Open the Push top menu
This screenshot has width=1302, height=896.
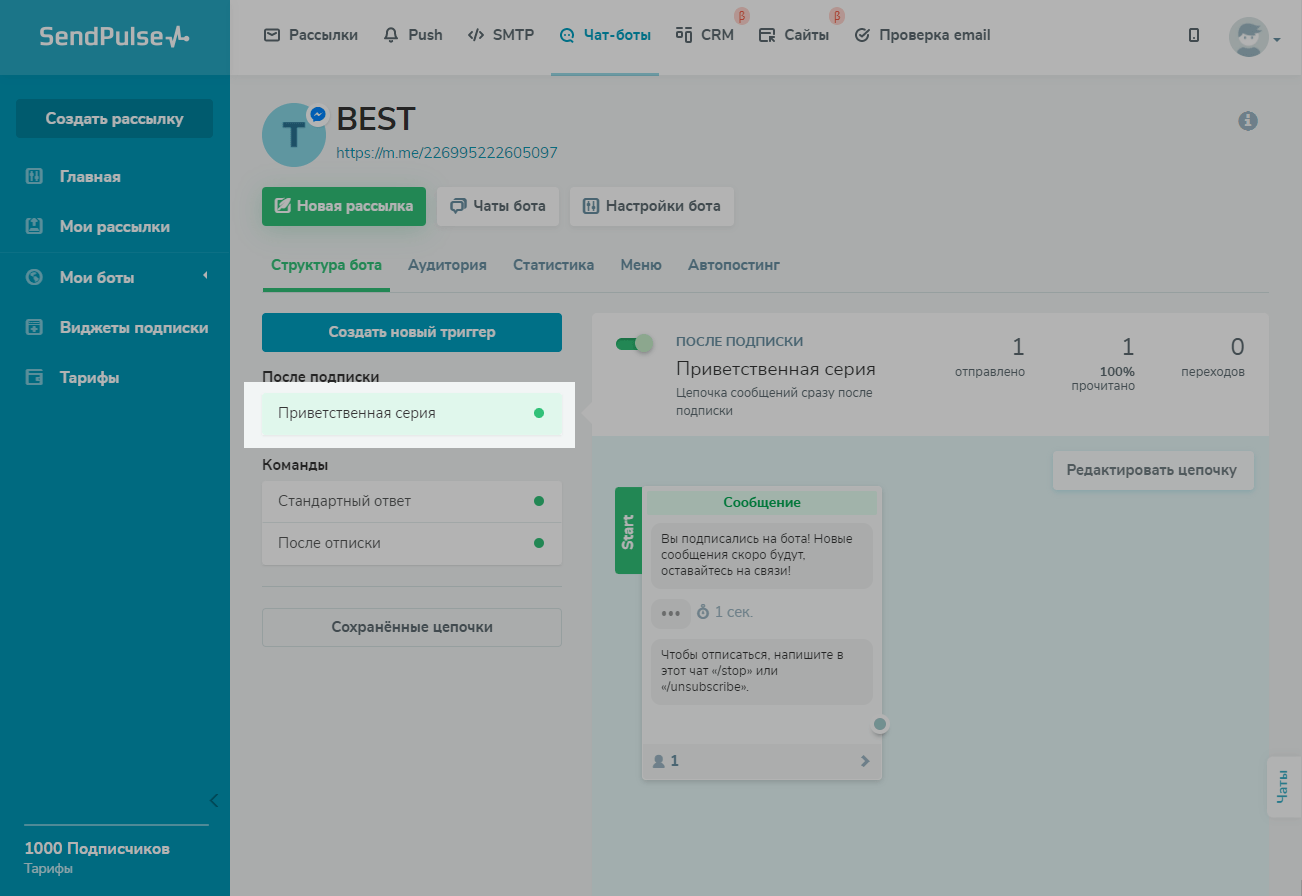[x=413, y=35]
